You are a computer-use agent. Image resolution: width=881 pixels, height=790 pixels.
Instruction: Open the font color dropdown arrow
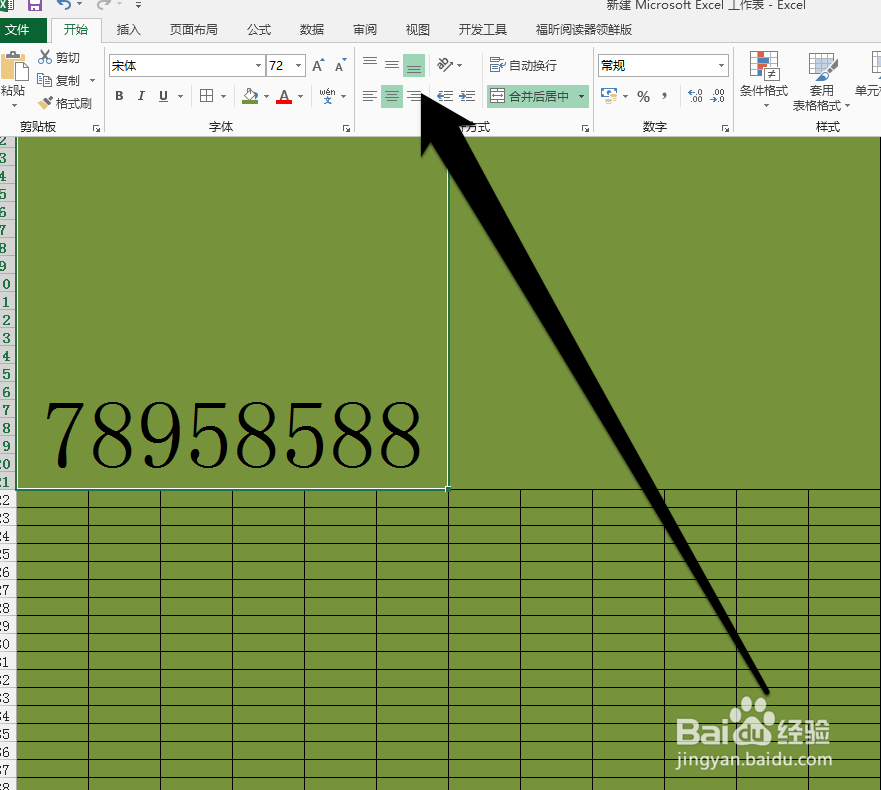[301, 97]
